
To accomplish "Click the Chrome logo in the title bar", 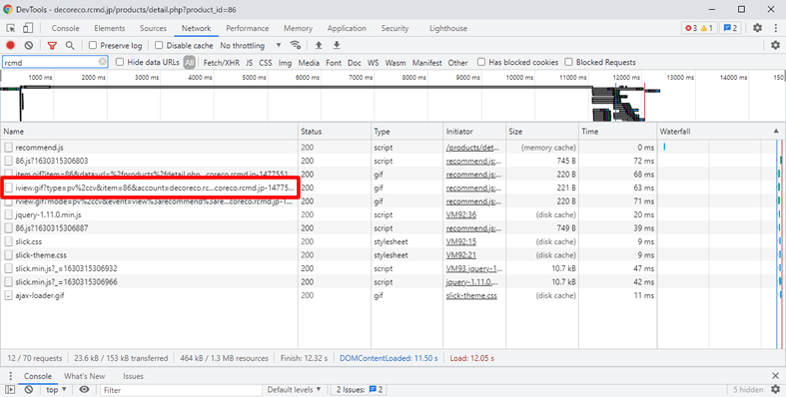I will pos(8,10).
